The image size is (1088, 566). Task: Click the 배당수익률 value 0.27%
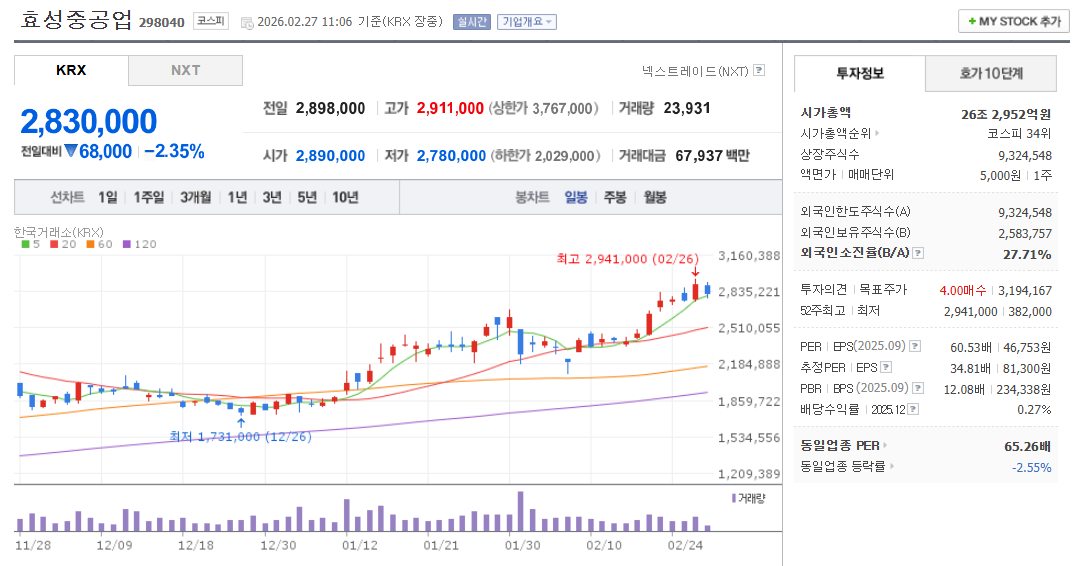point(1034,410)
